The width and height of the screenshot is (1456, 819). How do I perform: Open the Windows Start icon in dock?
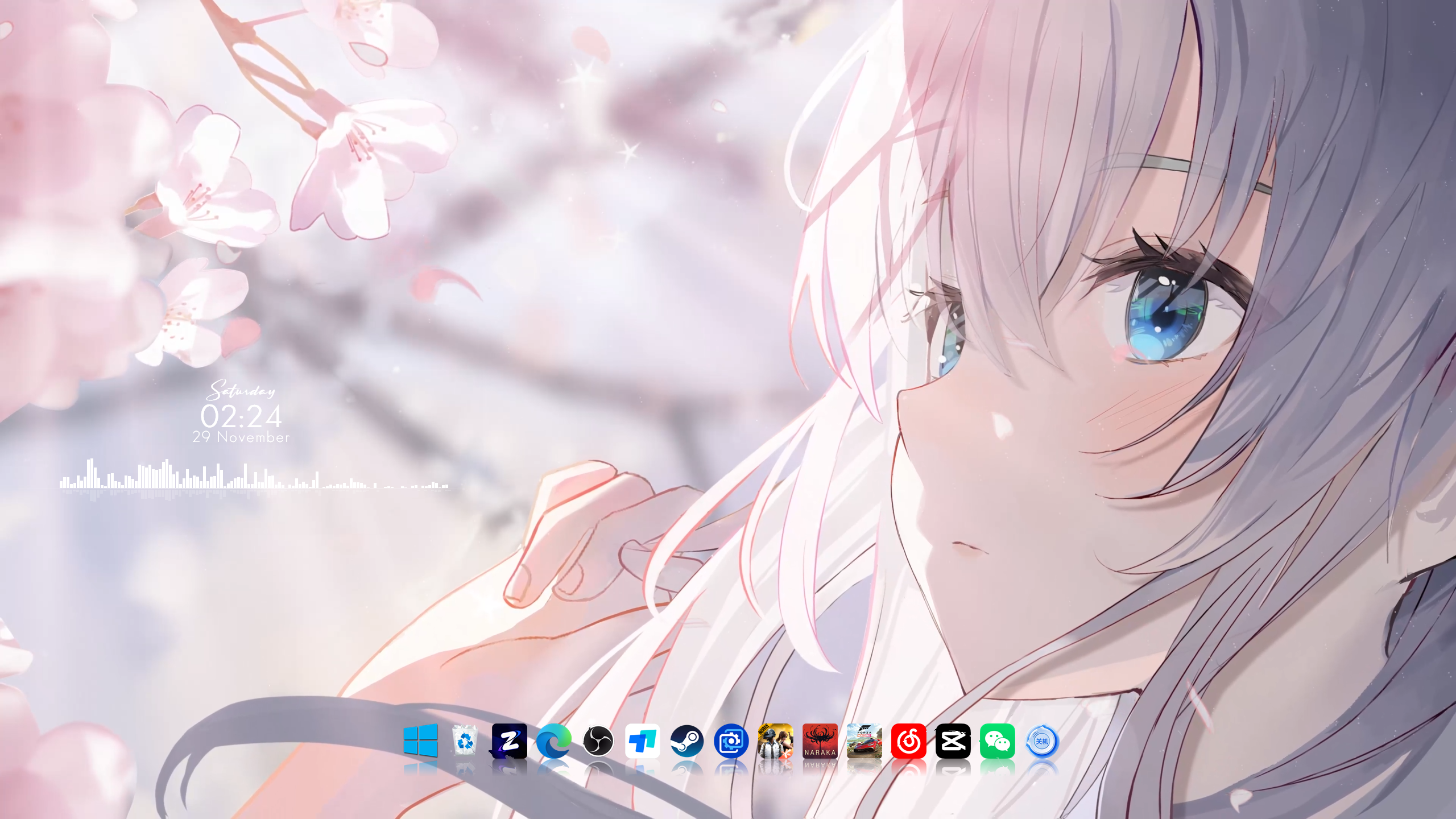pos(420,741)
